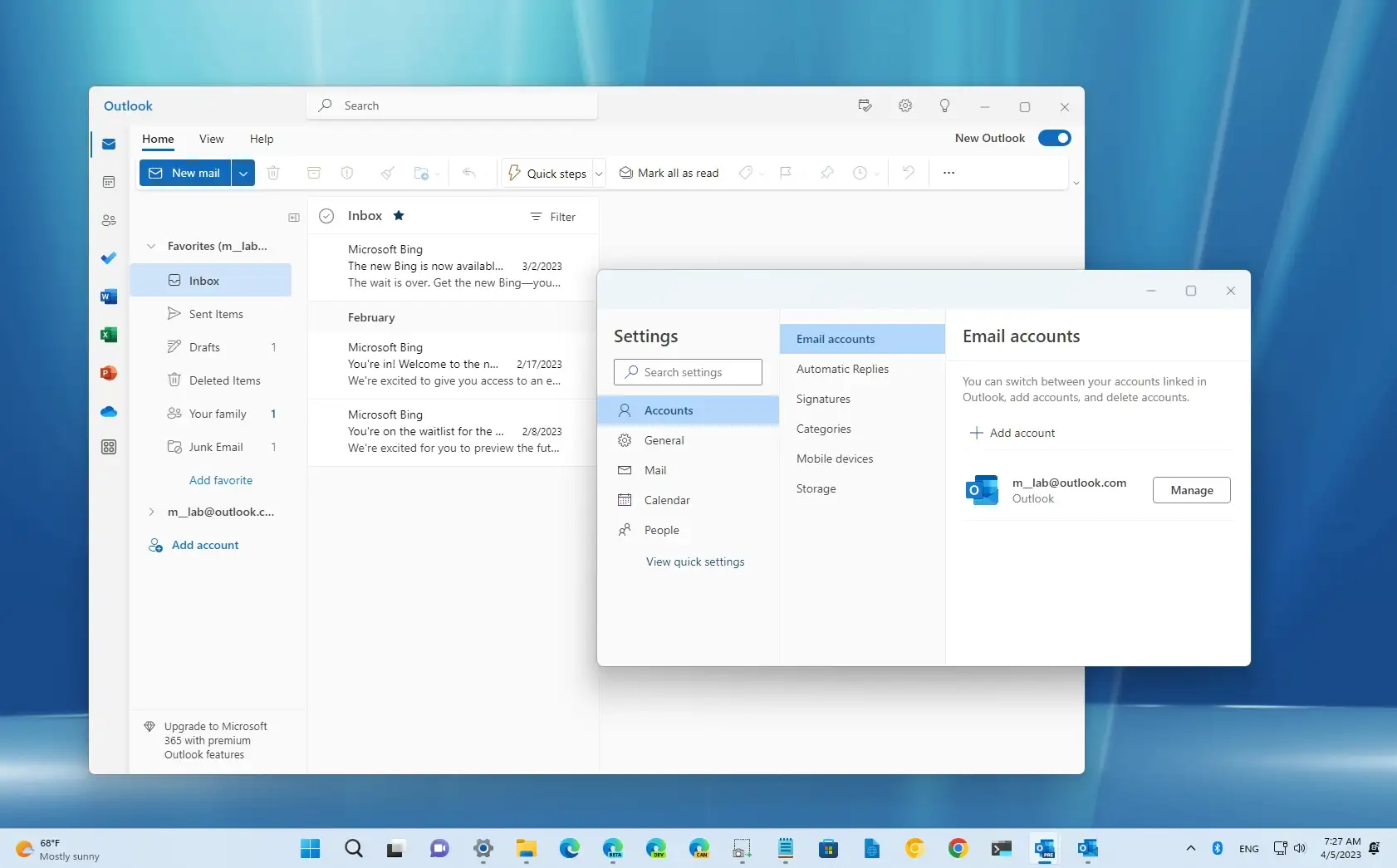The image size is (1397, 868).
Task: Open the Filter menu in message list
Action: 553,217
